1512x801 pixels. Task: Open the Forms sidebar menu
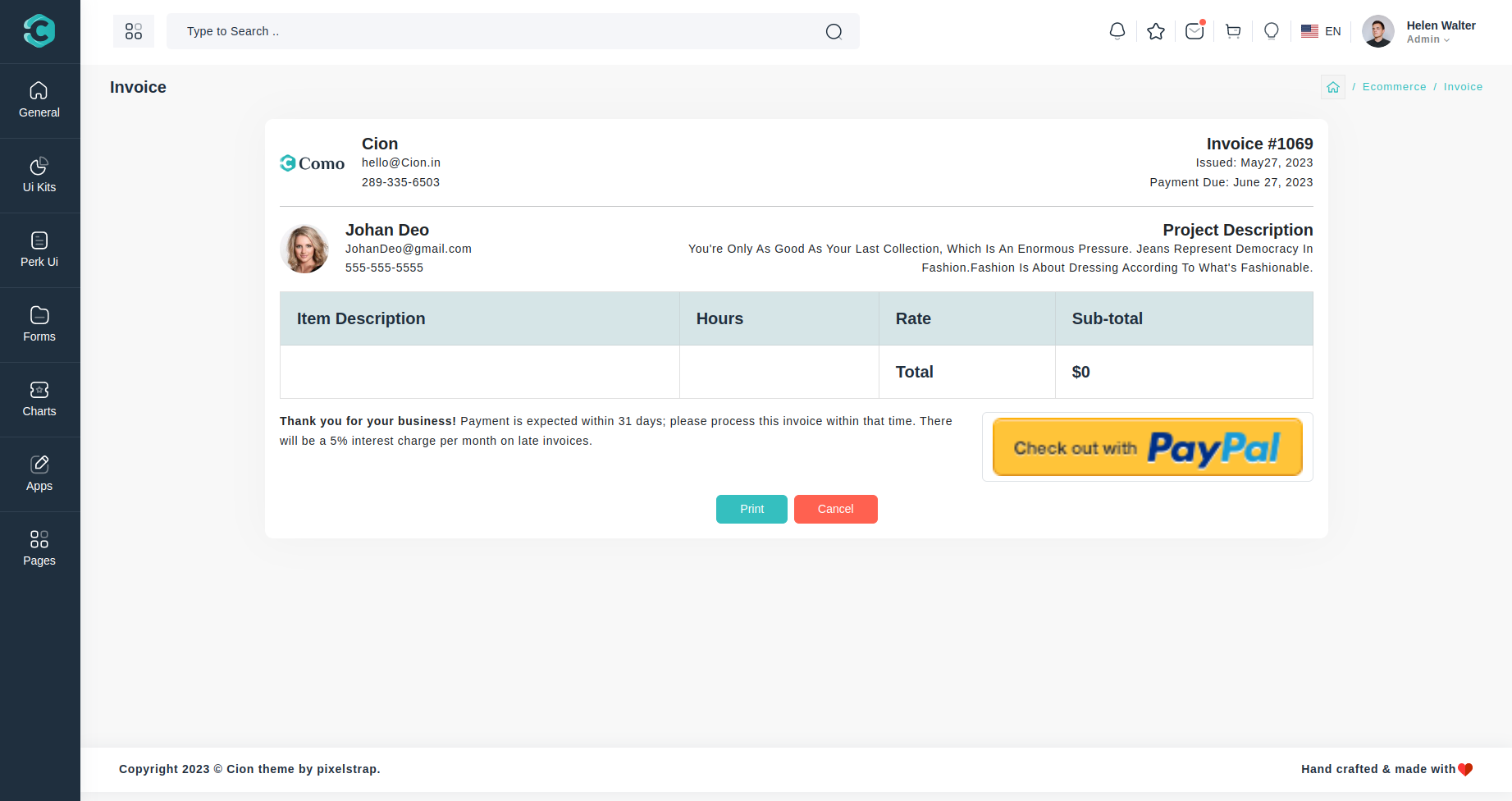(39, 325)
